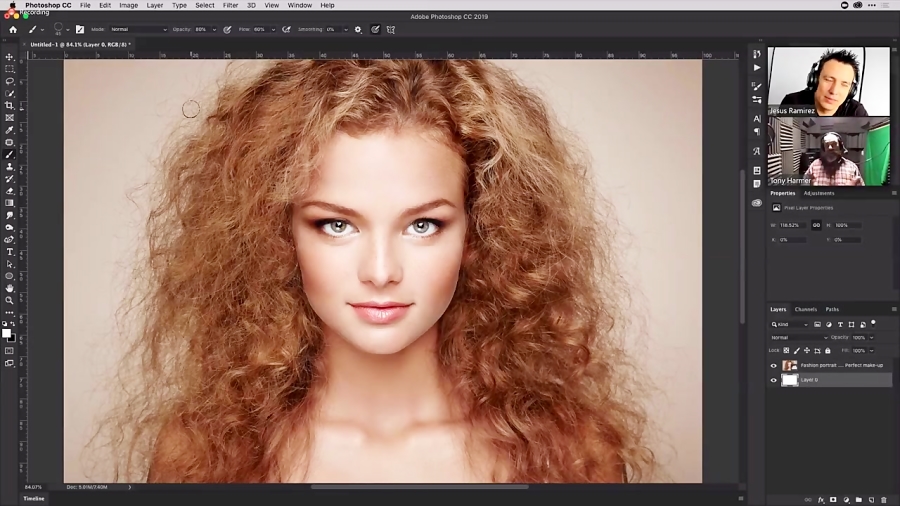
Task: Open smoothing options gear icon
Action: coord(358,29)
